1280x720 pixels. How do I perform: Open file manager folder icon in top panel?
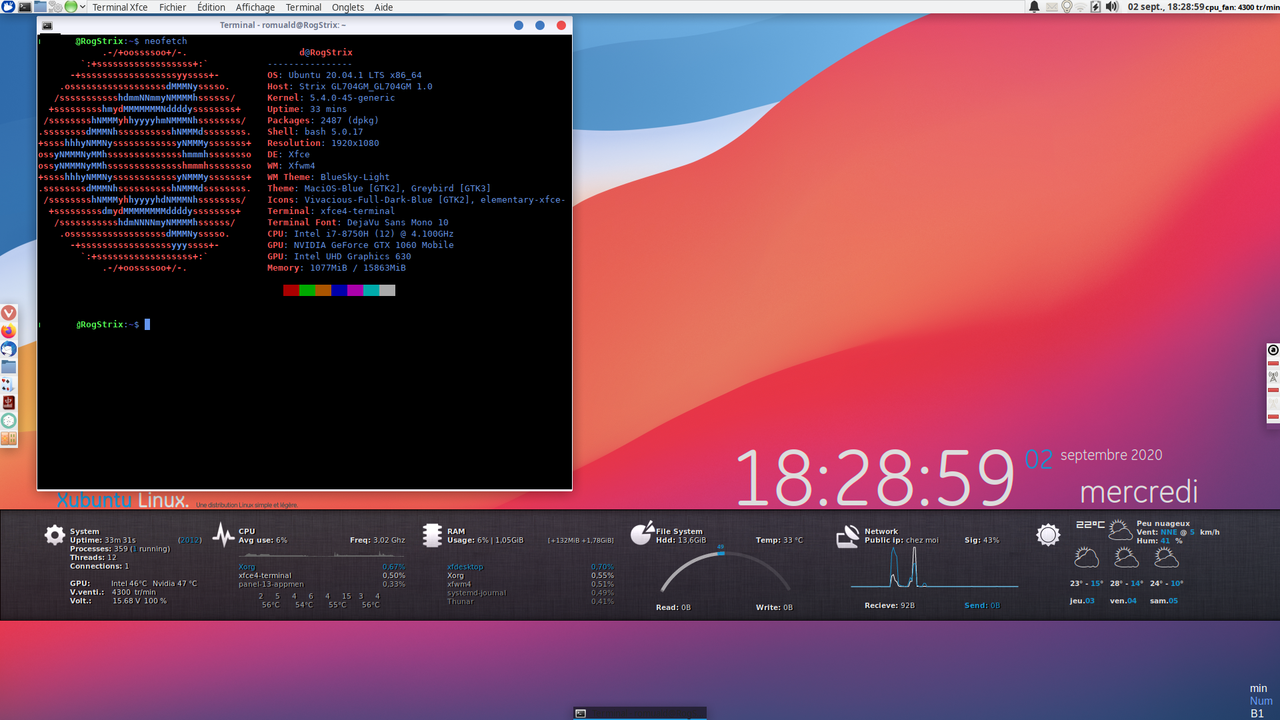click(40, 6)
